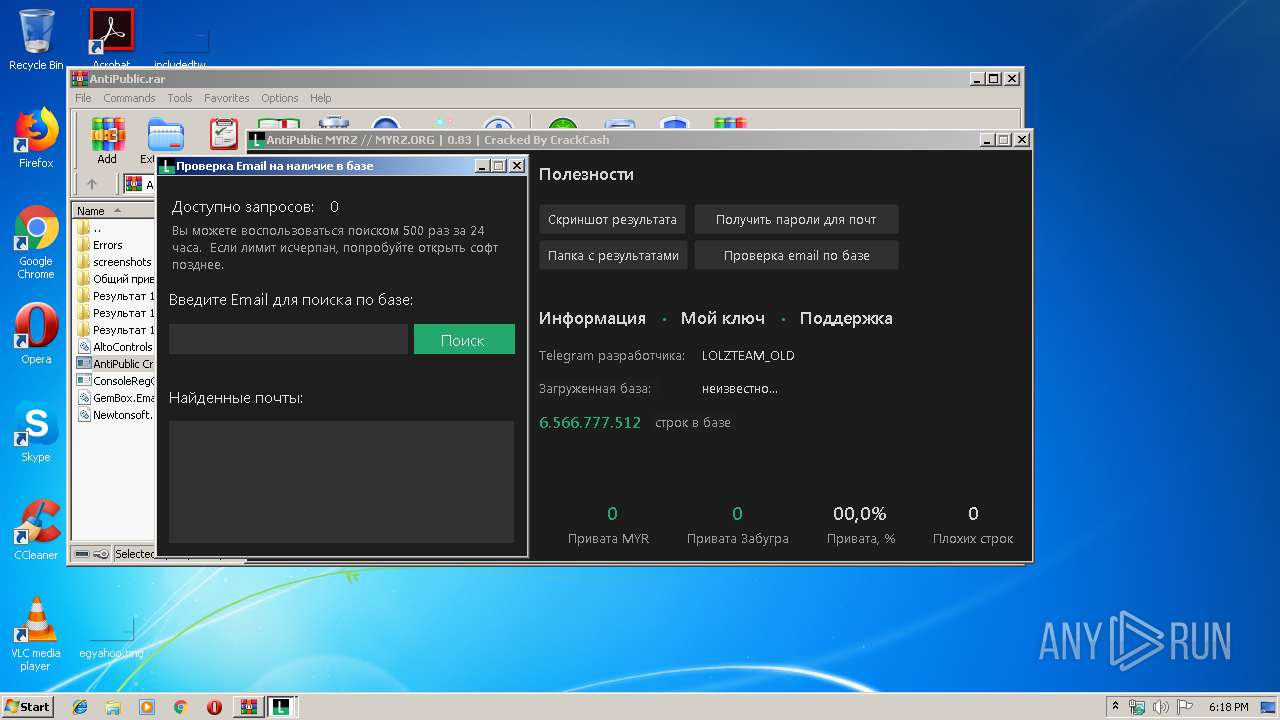Image resolution: width=1280 pixels, height=720 pixels.
Task: Close the Проверка Email dialog
Action: [x=517, y=166]
